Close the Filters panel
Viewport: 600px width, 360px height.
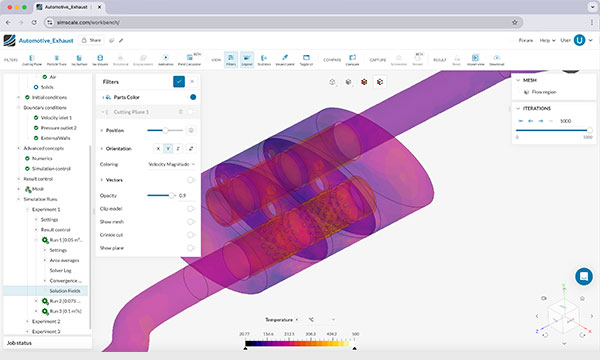click(192, 81)
